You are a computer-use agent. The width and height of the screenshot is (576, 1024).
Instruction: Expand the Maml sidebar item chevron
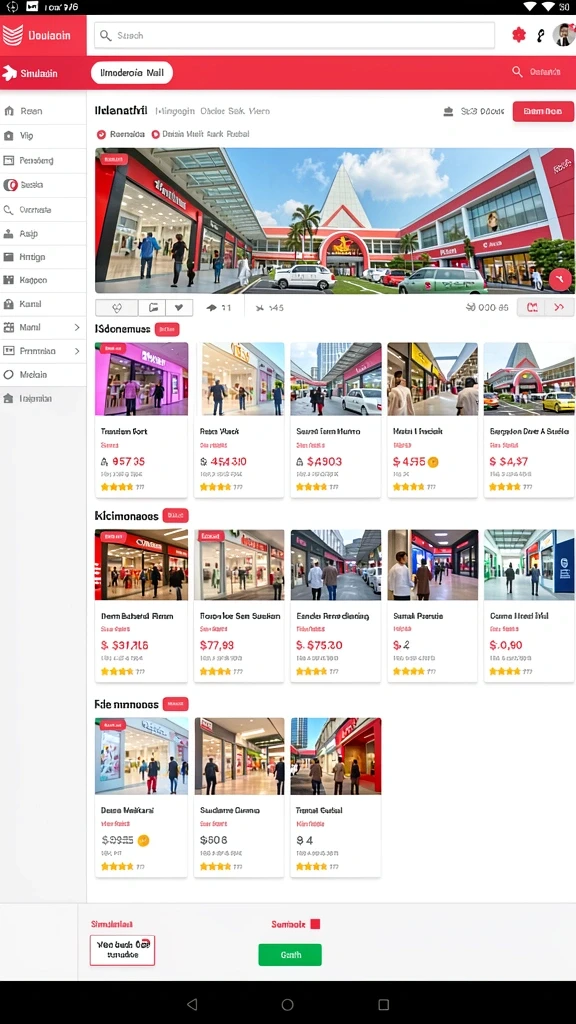pos(77,327)
